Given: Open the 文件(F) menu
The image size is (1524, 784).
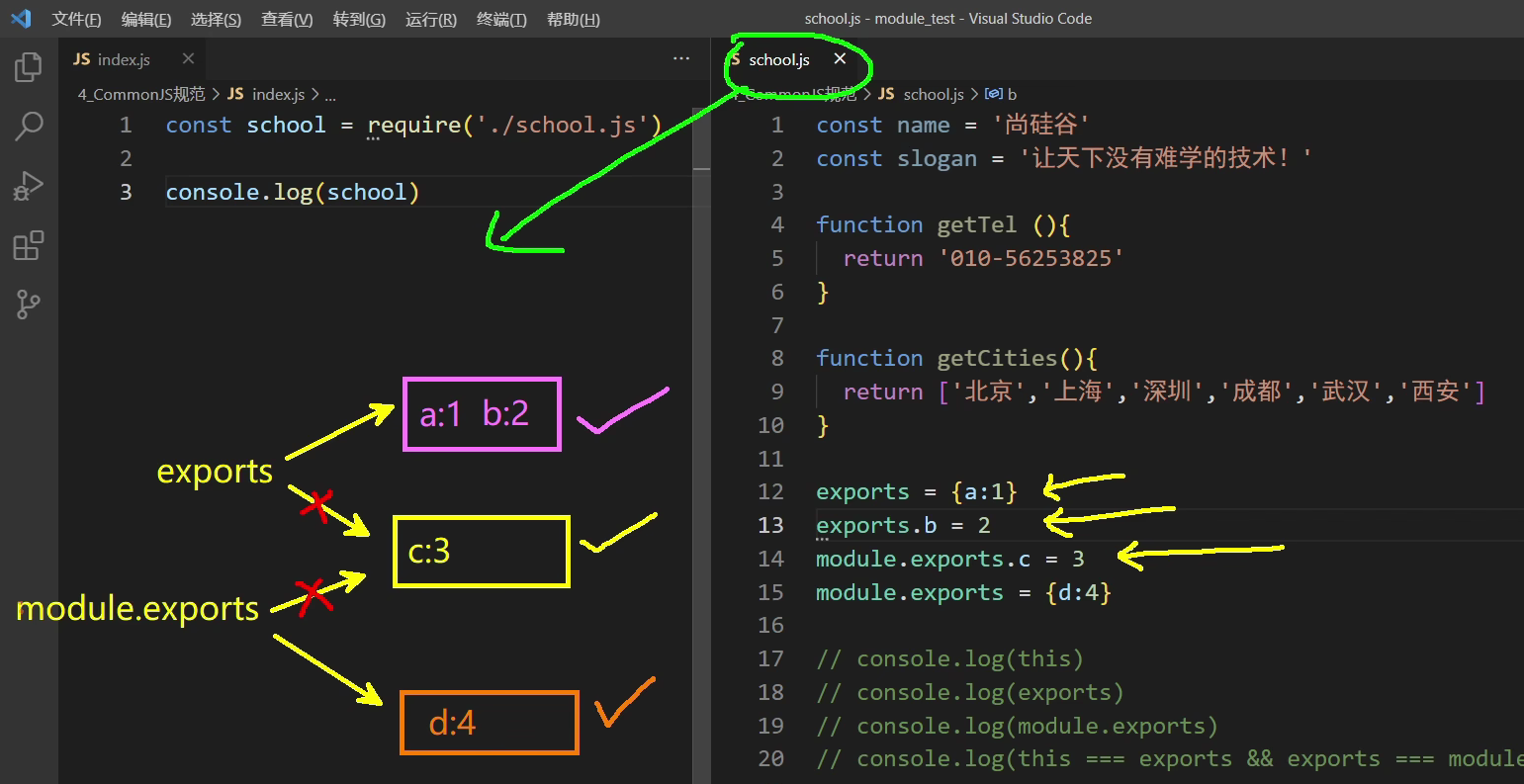Looking at the screenshot, I should [x=76, y=20].
